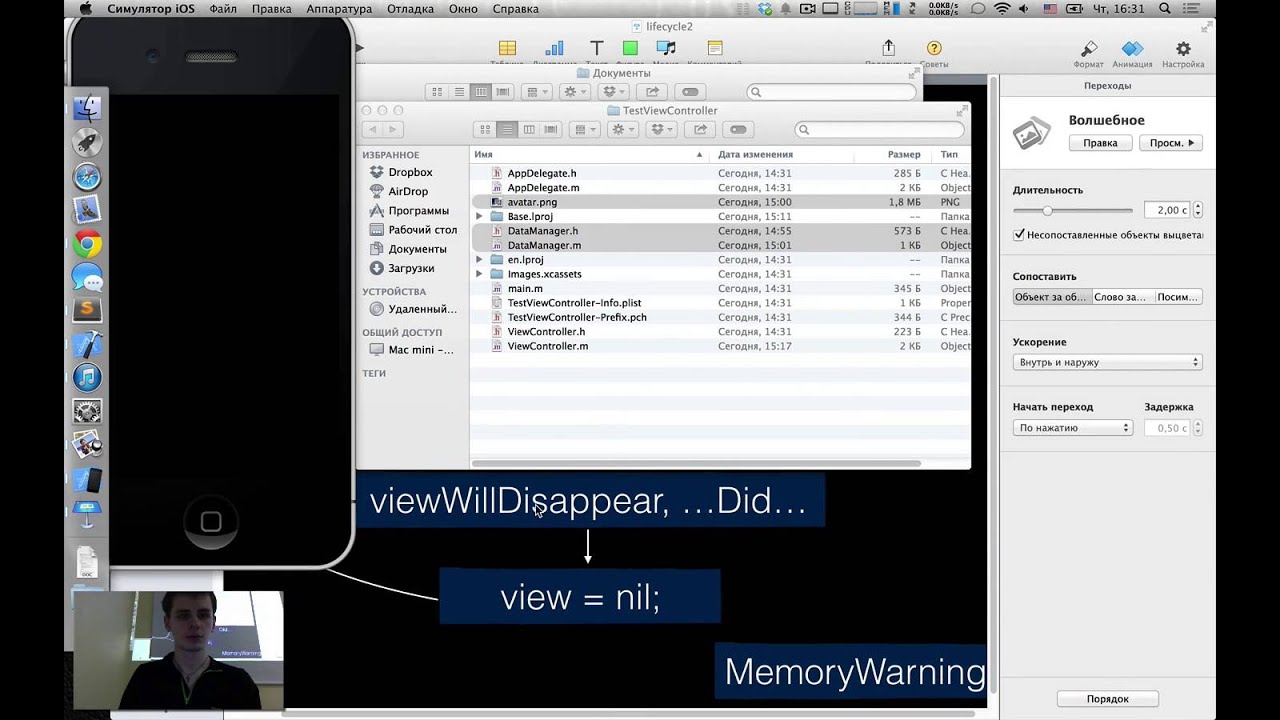Match by character segment in Magic Move
1280x720 pixels.
1177,297
